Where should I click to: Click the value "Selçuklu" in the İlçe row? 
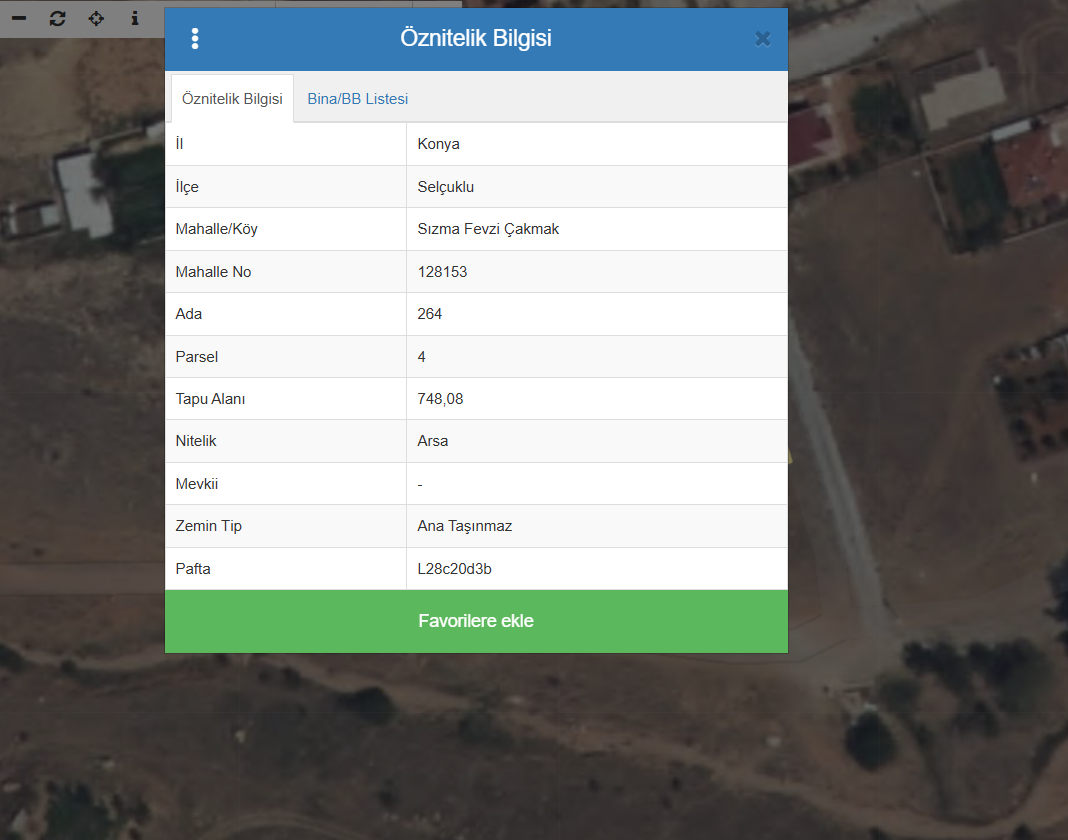[445, 187]
